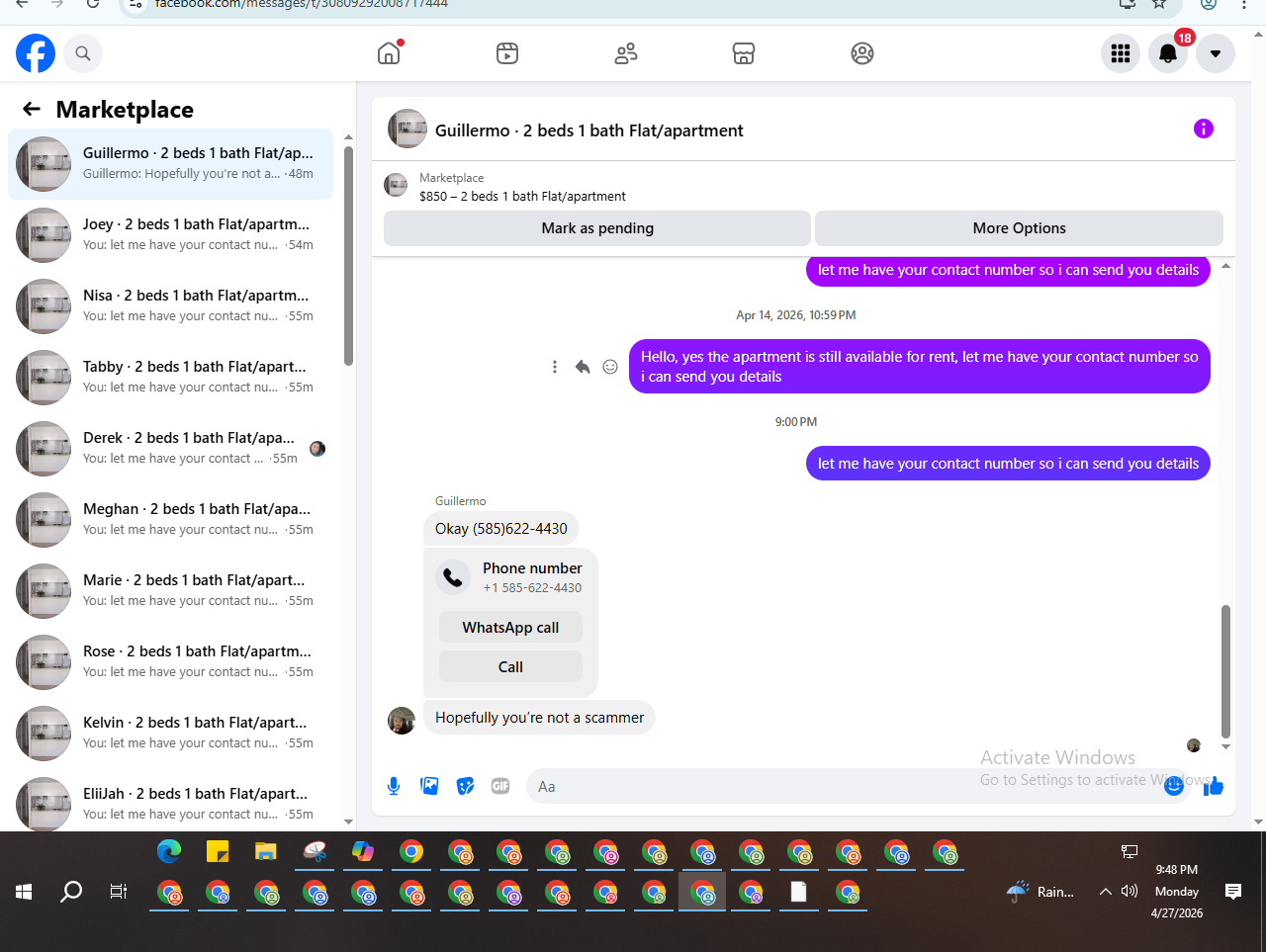Open Windows Start menu
Image resolution: width=1266 pixels, height=952 pixels.
point(24,892)
